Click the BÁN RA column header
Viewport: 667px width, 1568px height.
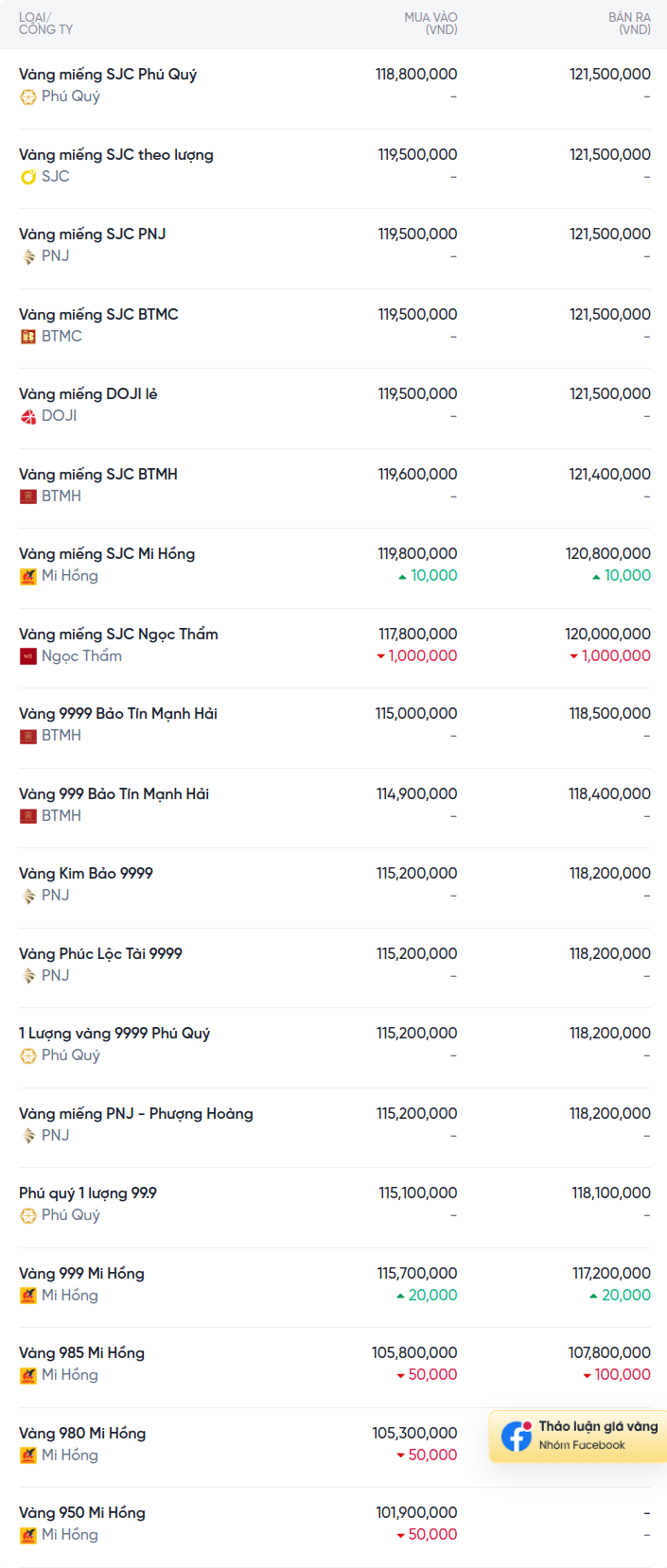tap(629, 24)
